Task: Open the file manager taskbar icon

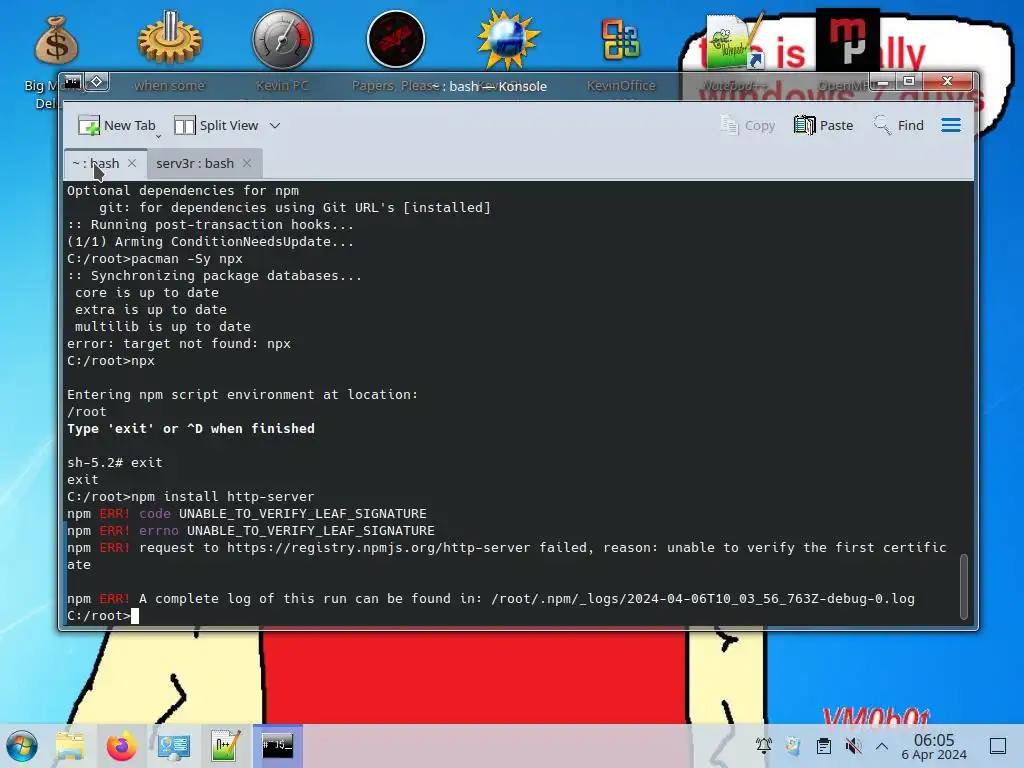Action: click(x=70, y=746)
